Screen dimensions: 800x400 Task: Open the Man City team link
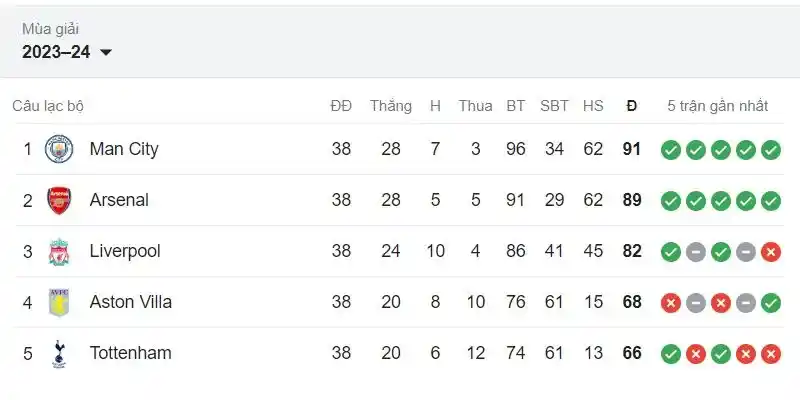[x=124, y=149]
